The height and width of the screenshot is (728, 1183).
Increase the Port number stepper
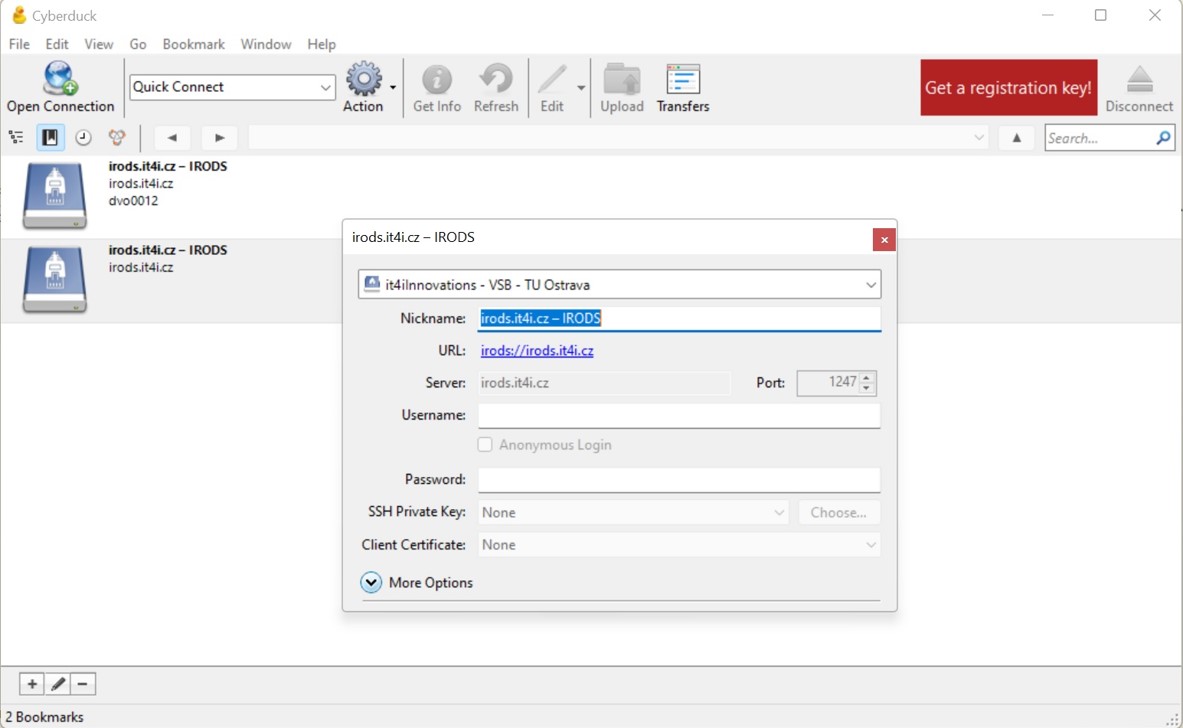click(x=867, y=378)
